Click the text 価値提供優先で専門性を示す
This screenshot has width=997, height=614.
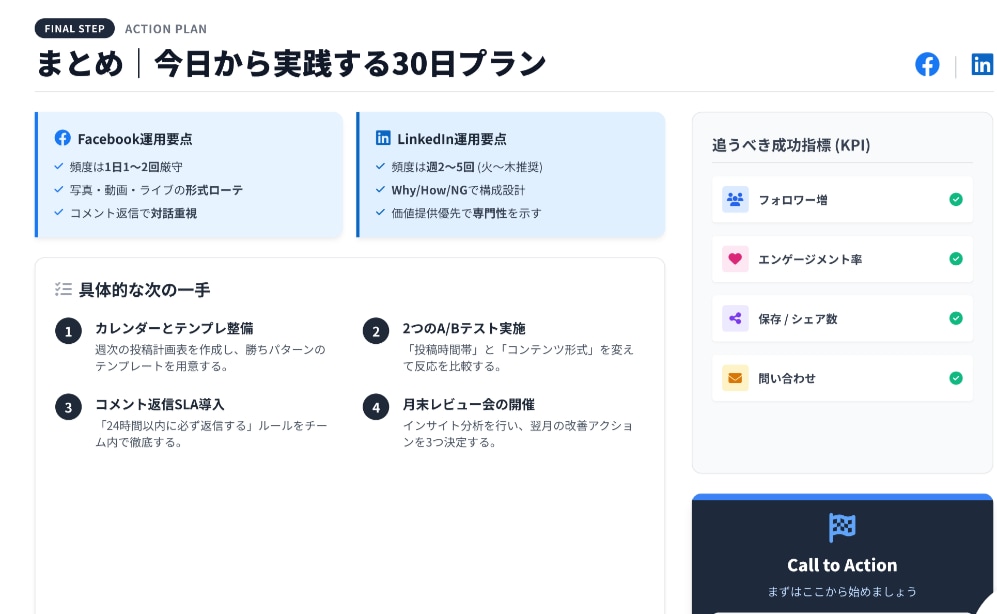(466, 213)
